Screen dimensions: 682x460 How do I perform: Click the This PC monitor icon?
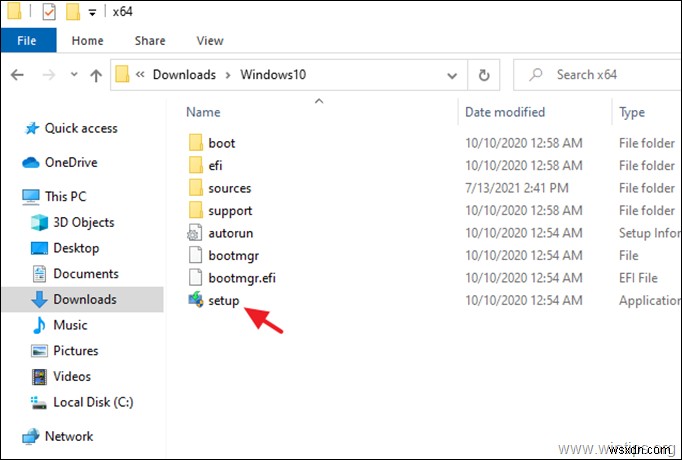(x=30, y=197)
